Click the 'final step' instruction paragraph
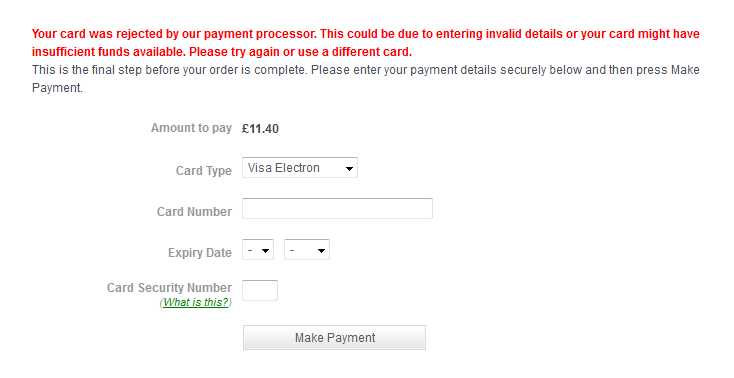This screenshot has height=378, width=734. click(366, 79)
